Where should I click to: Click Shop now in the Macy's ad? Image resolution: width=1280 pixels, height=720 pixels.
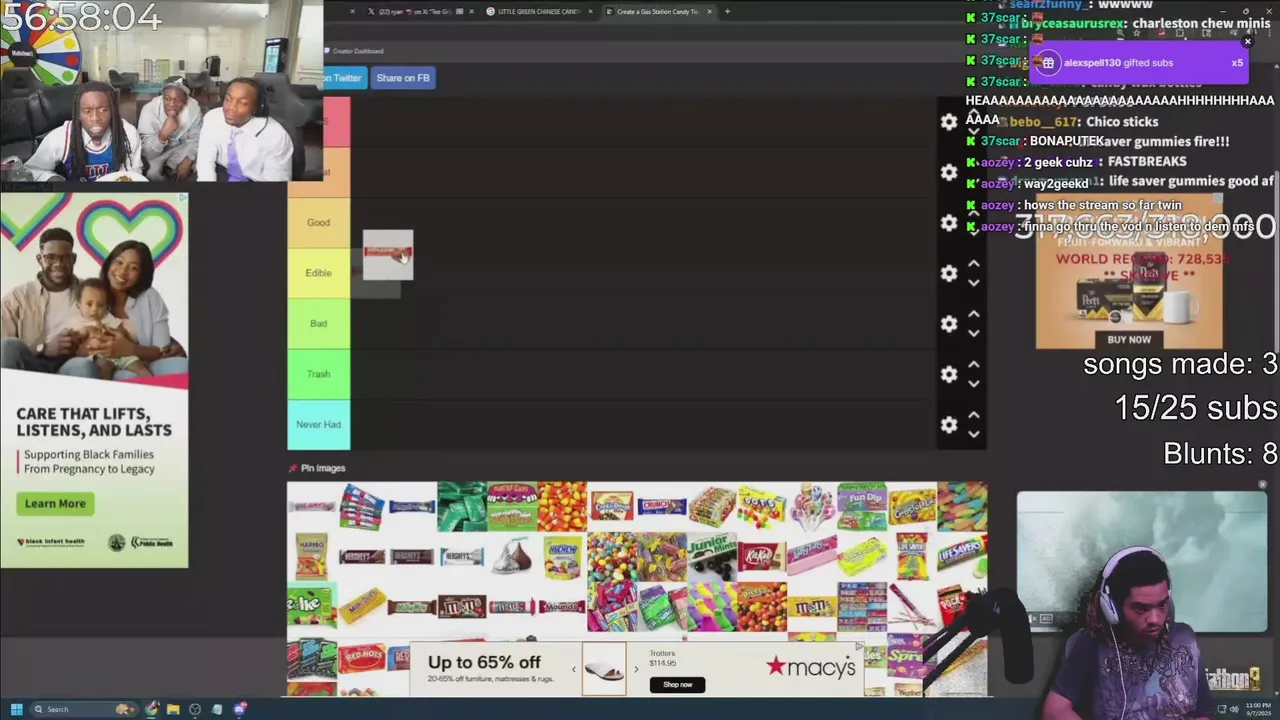point(677,685)
